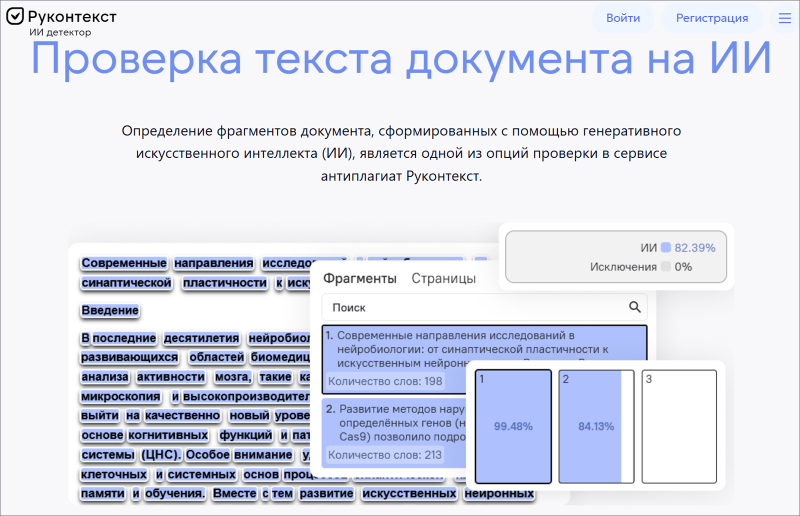Open page 2 thumbnail with 84.13%
This screenshot has width=800, height=516.
pos(596,426)
